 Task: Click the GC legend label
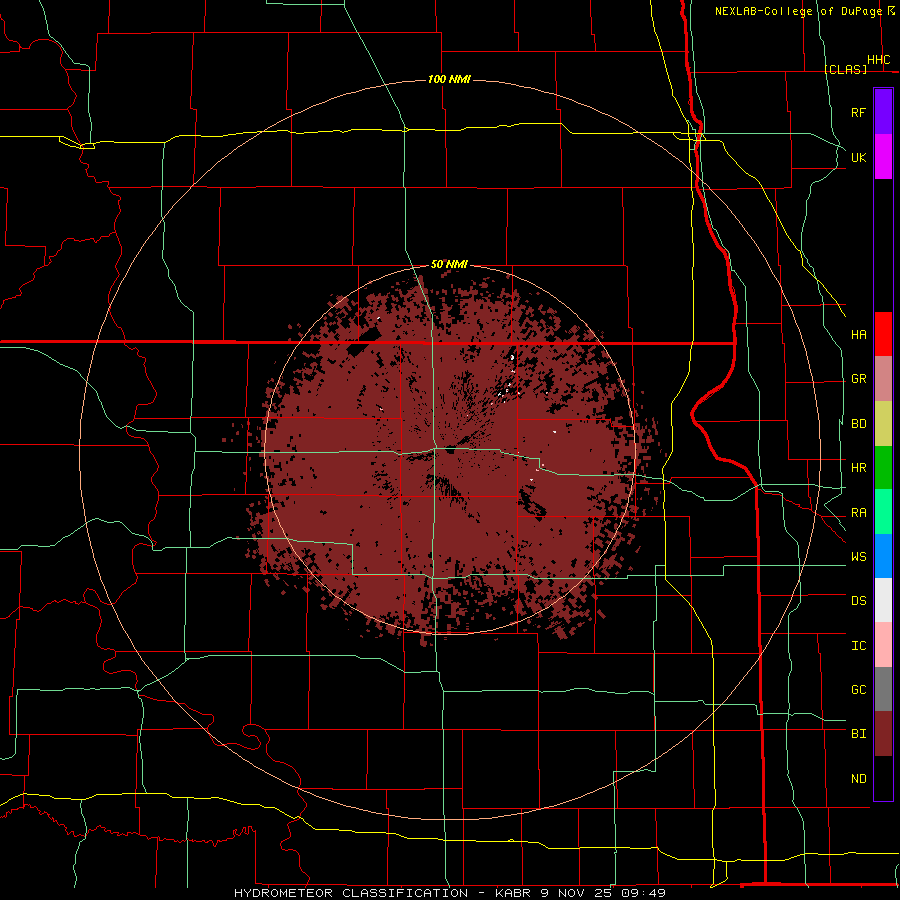click(x=859, y=689)
